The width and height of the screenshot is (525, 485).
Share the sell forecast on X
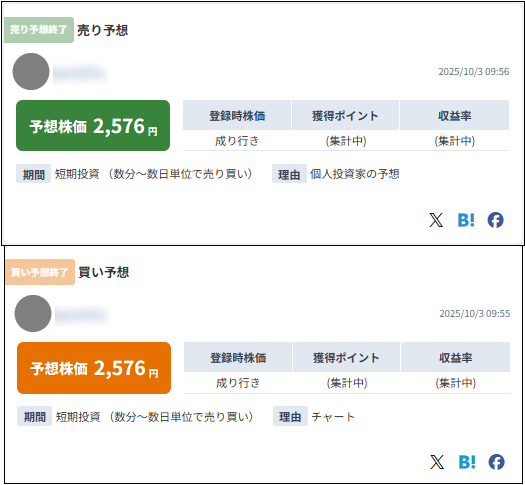tap(436, 220)
